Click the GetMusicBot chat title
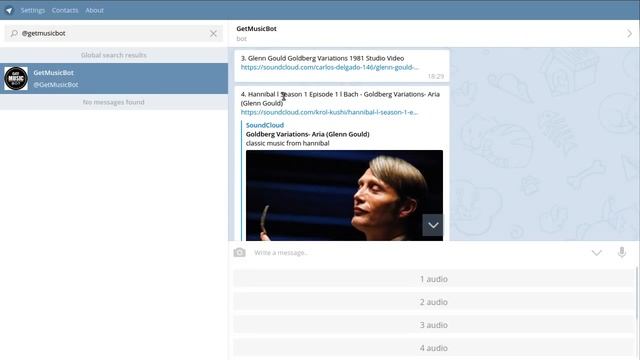The image size is (640, 360). 256,29
